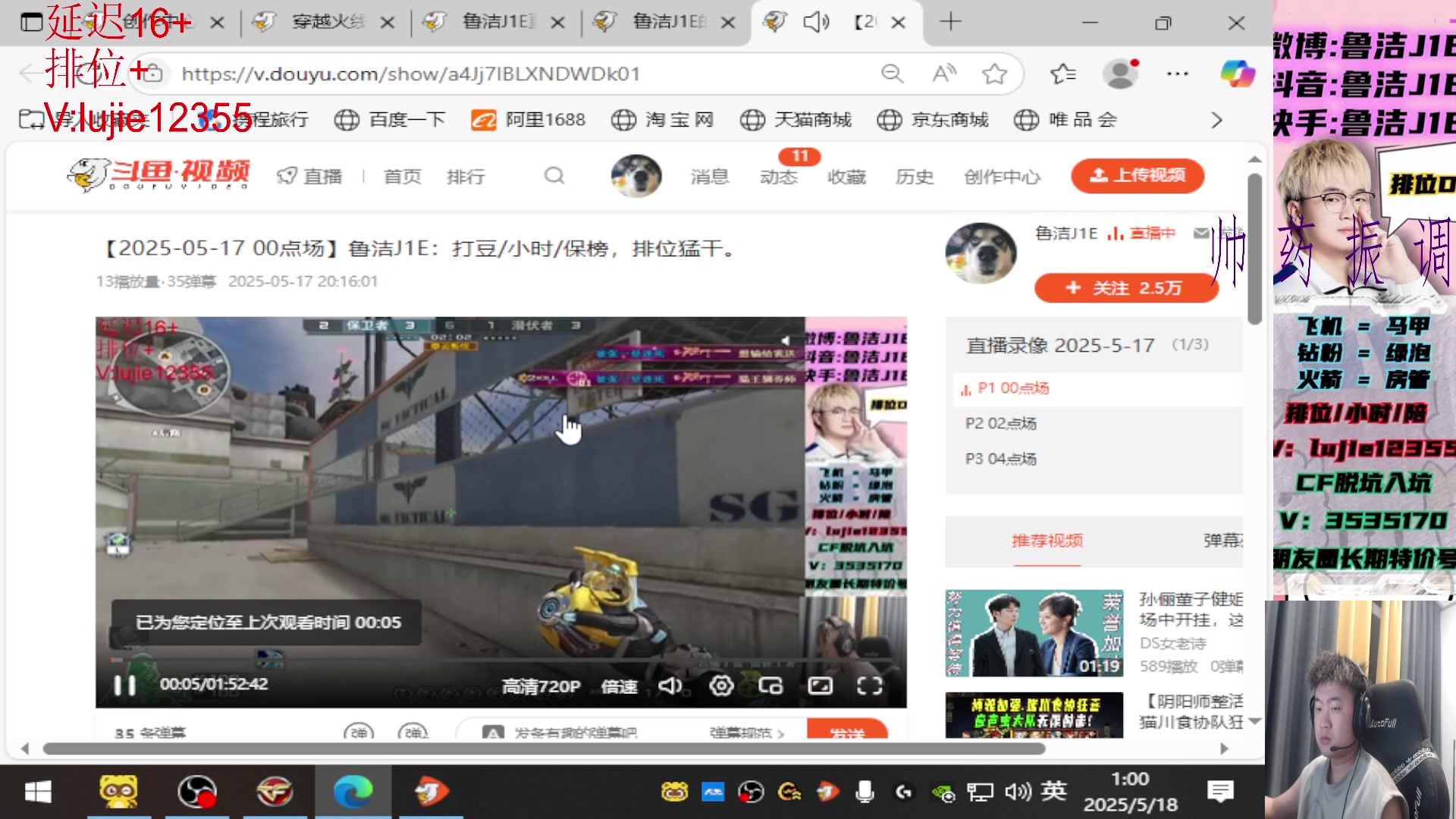
Task: Open Microsoft Edge from the taskbar
Action: pyautogui.click(x=353, y=792)
